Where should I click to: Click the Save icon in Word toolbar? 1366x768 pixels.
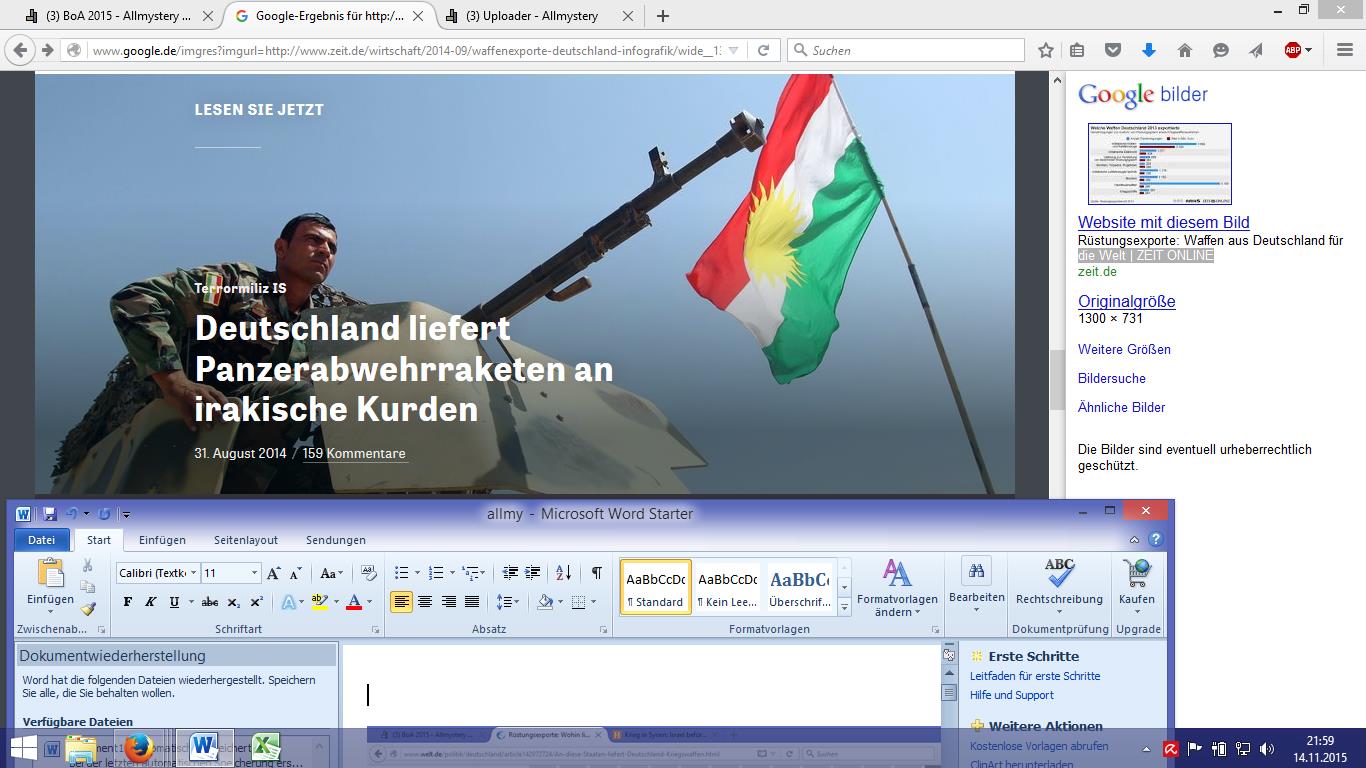pos(49,514)
